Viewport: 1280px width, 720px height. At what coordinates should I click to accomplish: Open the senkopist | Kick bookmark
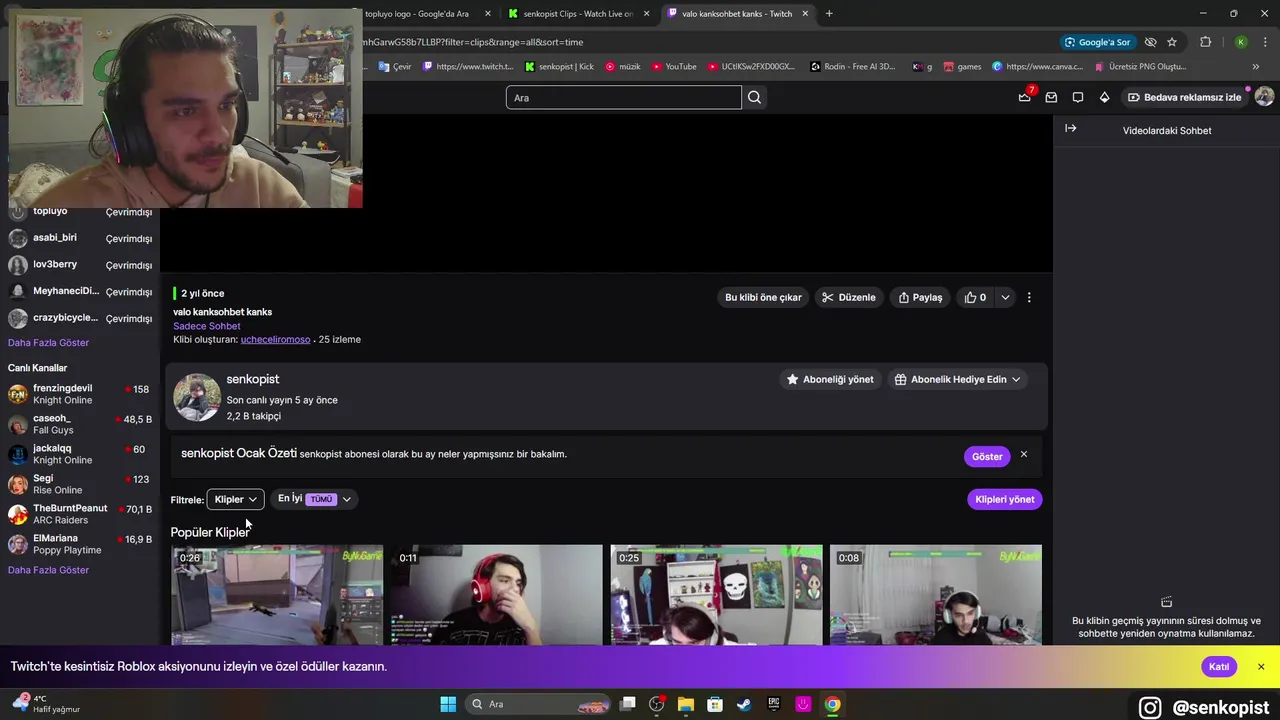tap(559, 67)
